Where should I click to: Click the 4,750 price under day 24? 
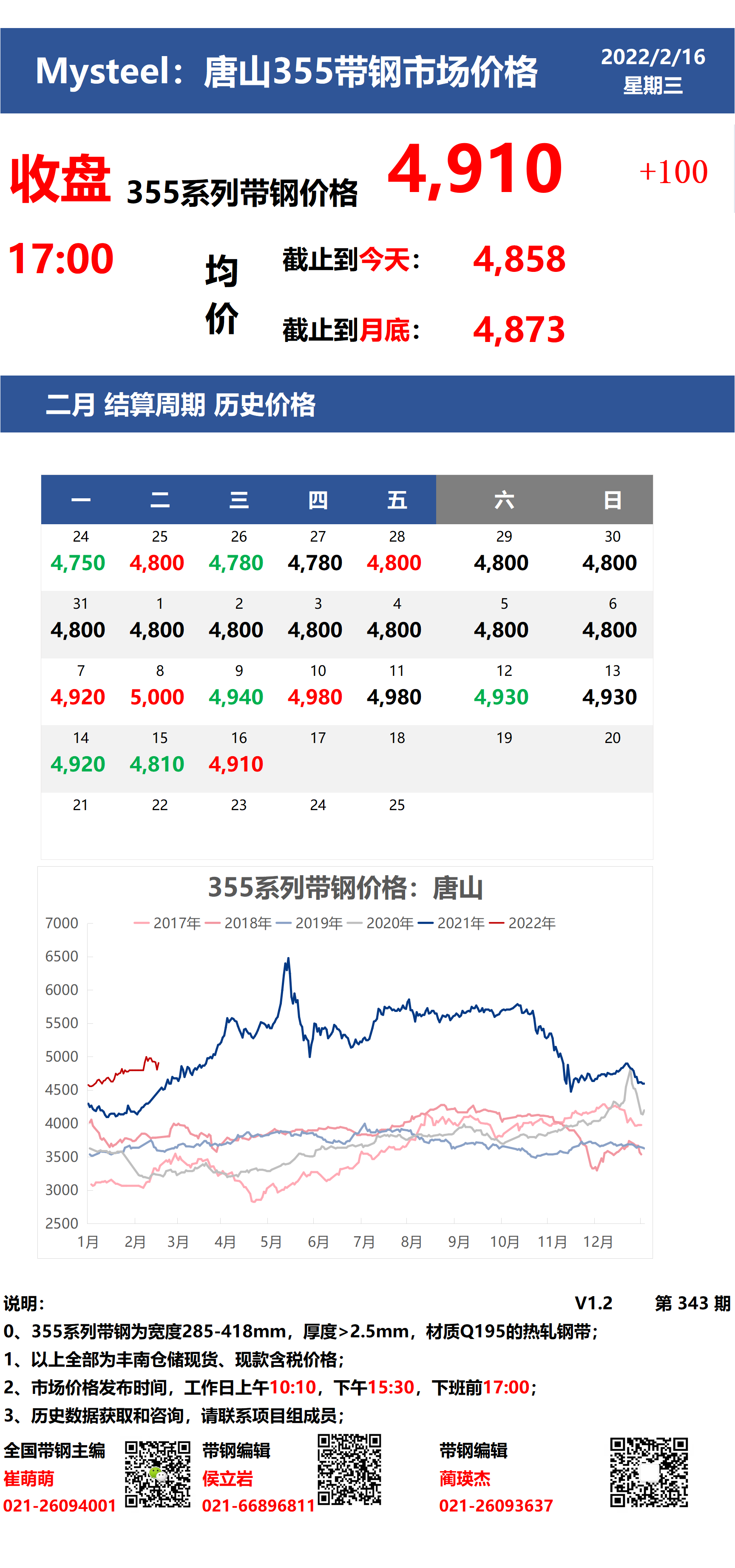[78, 562]
